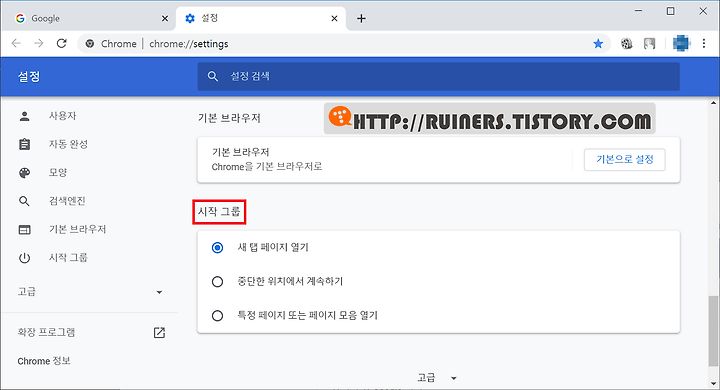The height and width of the screenshot is (390, 720).
Task: Click the 설정 header title
Action: pyautogui.click(x=29, y=76)
